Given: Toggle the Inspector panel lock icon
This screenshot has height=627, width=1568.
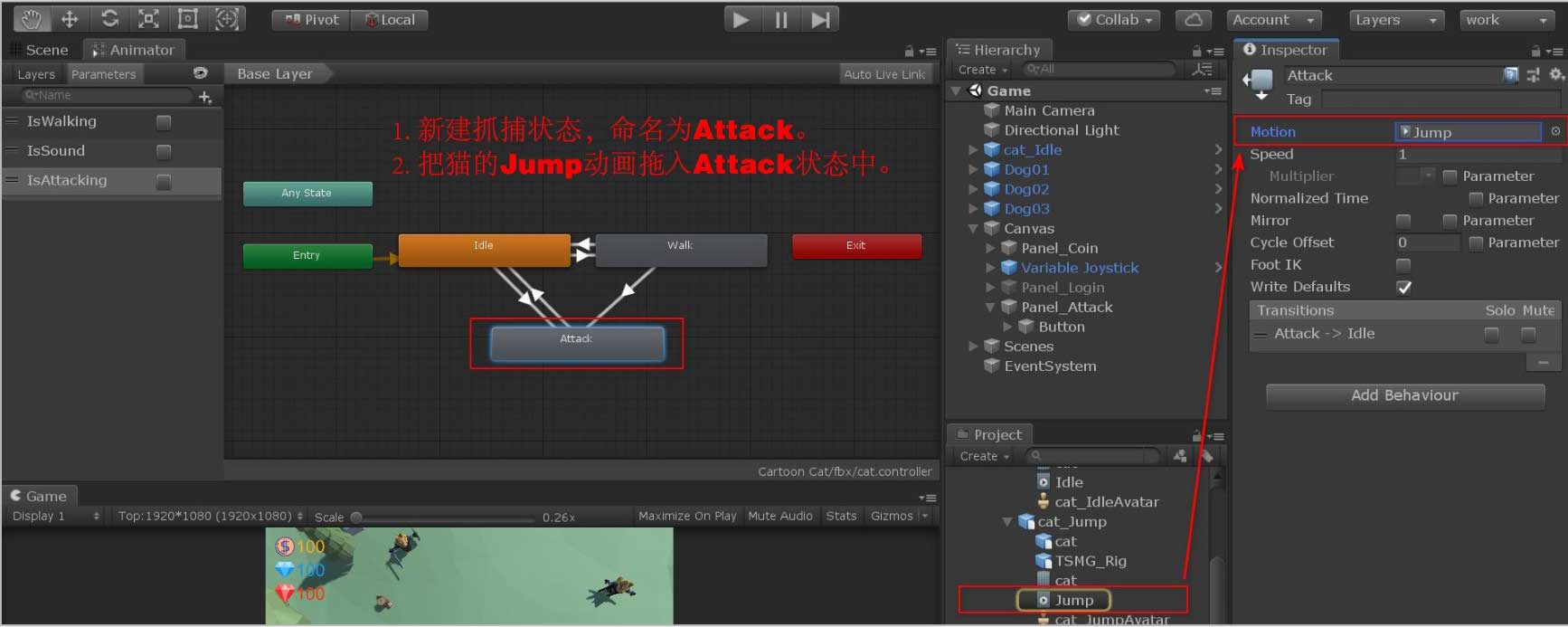Looking at the screenshot, I should [x=1535, y=51].
